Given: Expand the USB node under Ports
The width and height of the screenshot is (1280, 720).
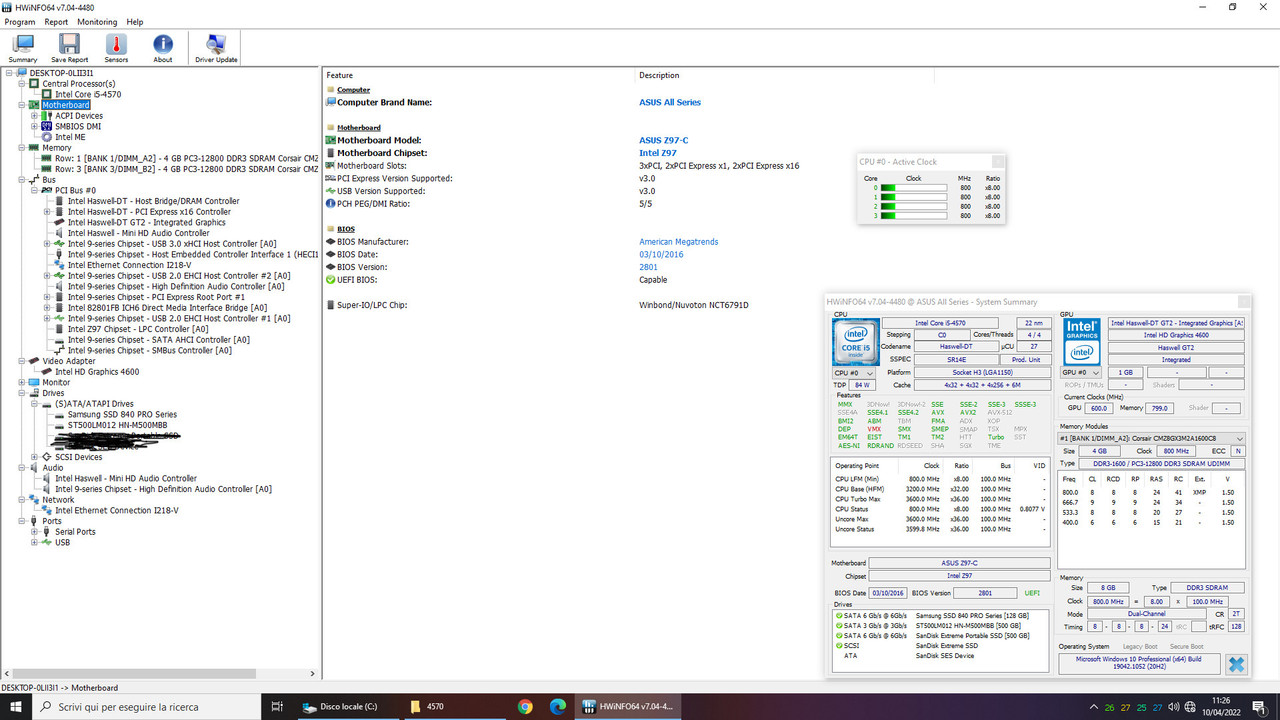Looking at the screenshot, I should (34, 542).
